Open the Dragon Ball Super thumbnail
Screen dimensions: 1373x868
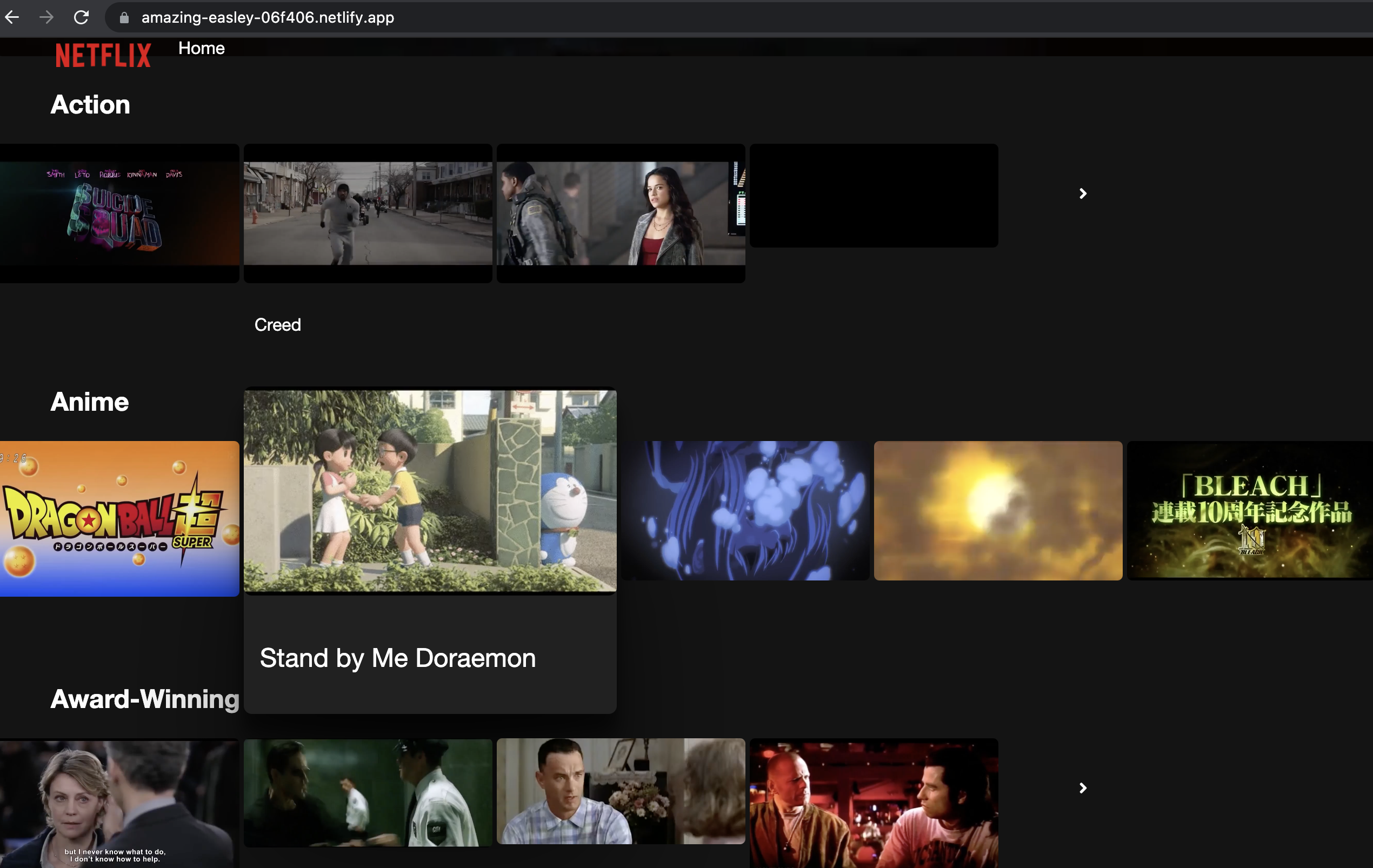click(x=119, y=519)
